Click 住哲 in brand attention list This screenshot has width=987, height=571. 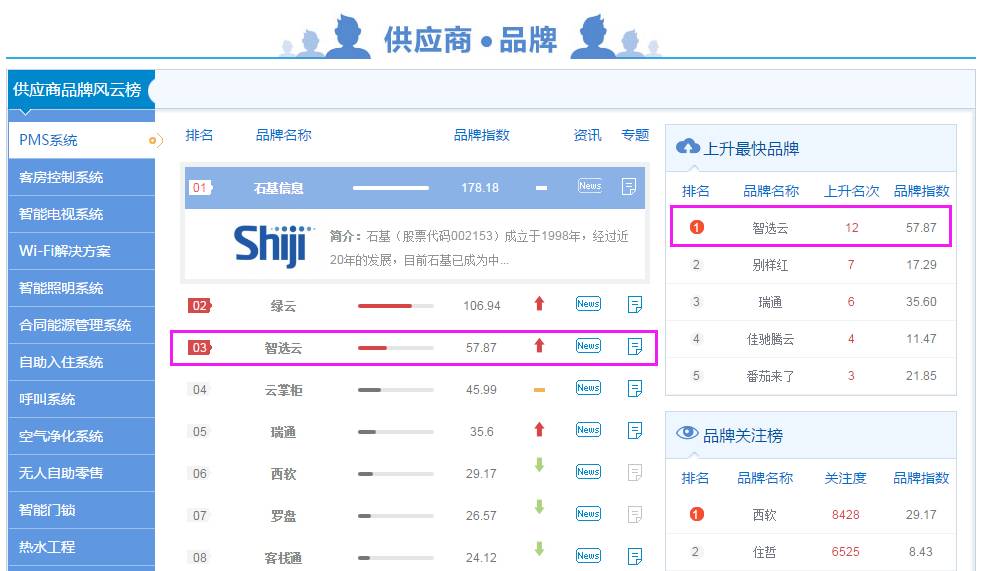click(764, 552)
